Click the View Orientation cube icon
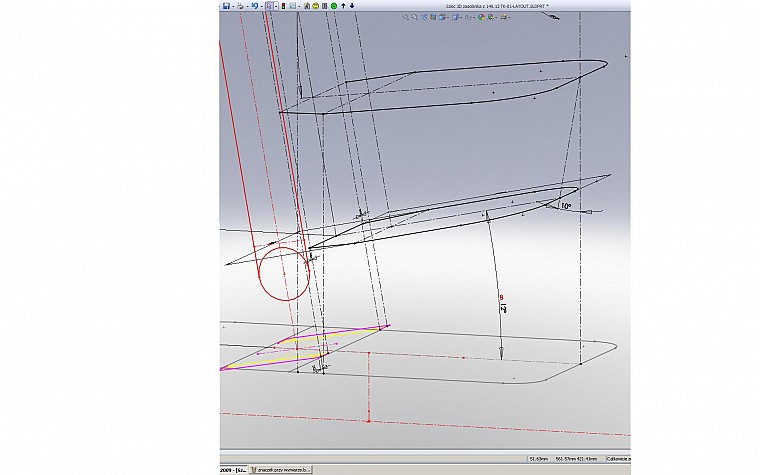The width and height of the screenshot is (760, 475). click(x=442, y=17)
